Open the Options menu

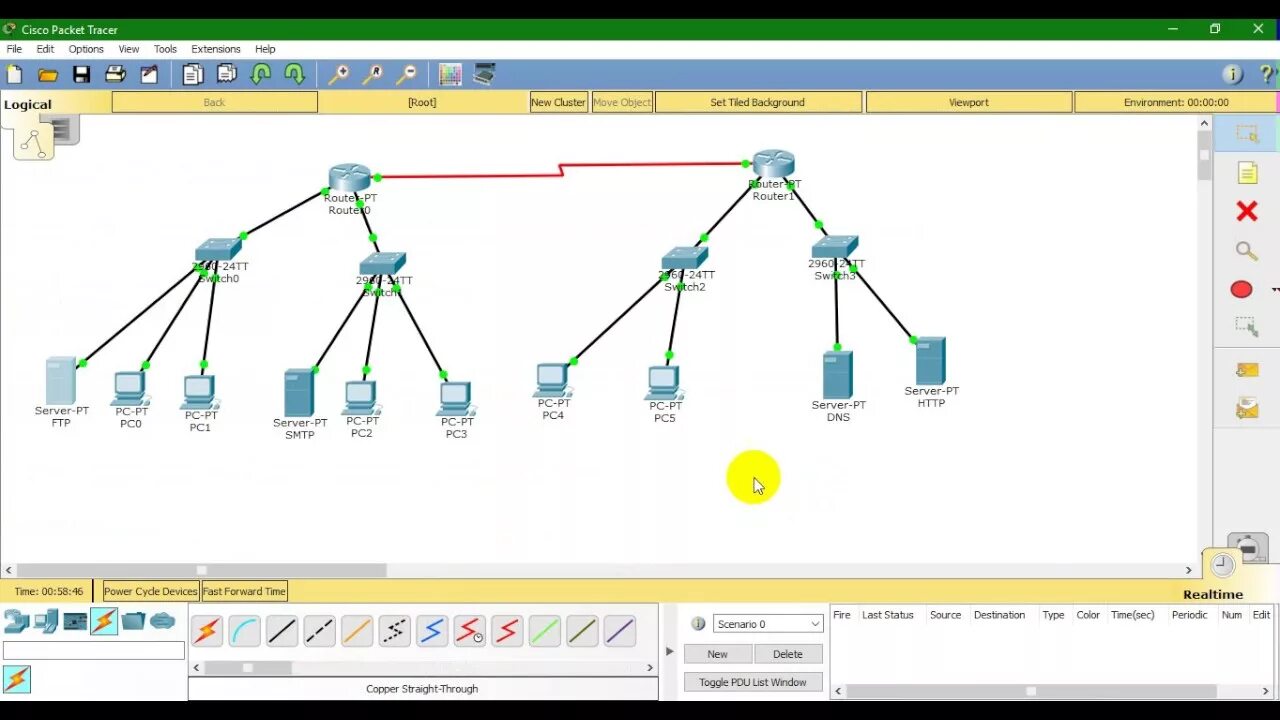86,49
